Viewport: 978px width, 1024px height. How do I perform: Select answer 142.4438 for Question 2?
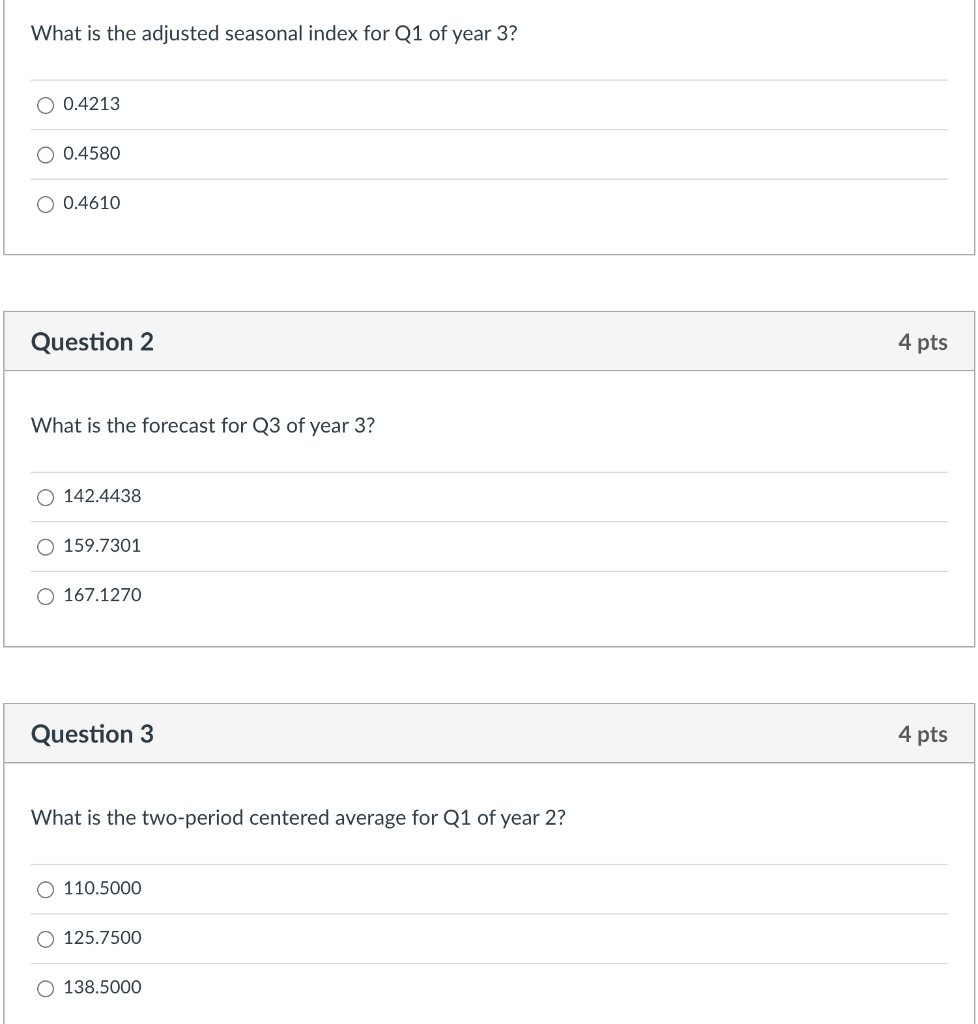(45, 496)
